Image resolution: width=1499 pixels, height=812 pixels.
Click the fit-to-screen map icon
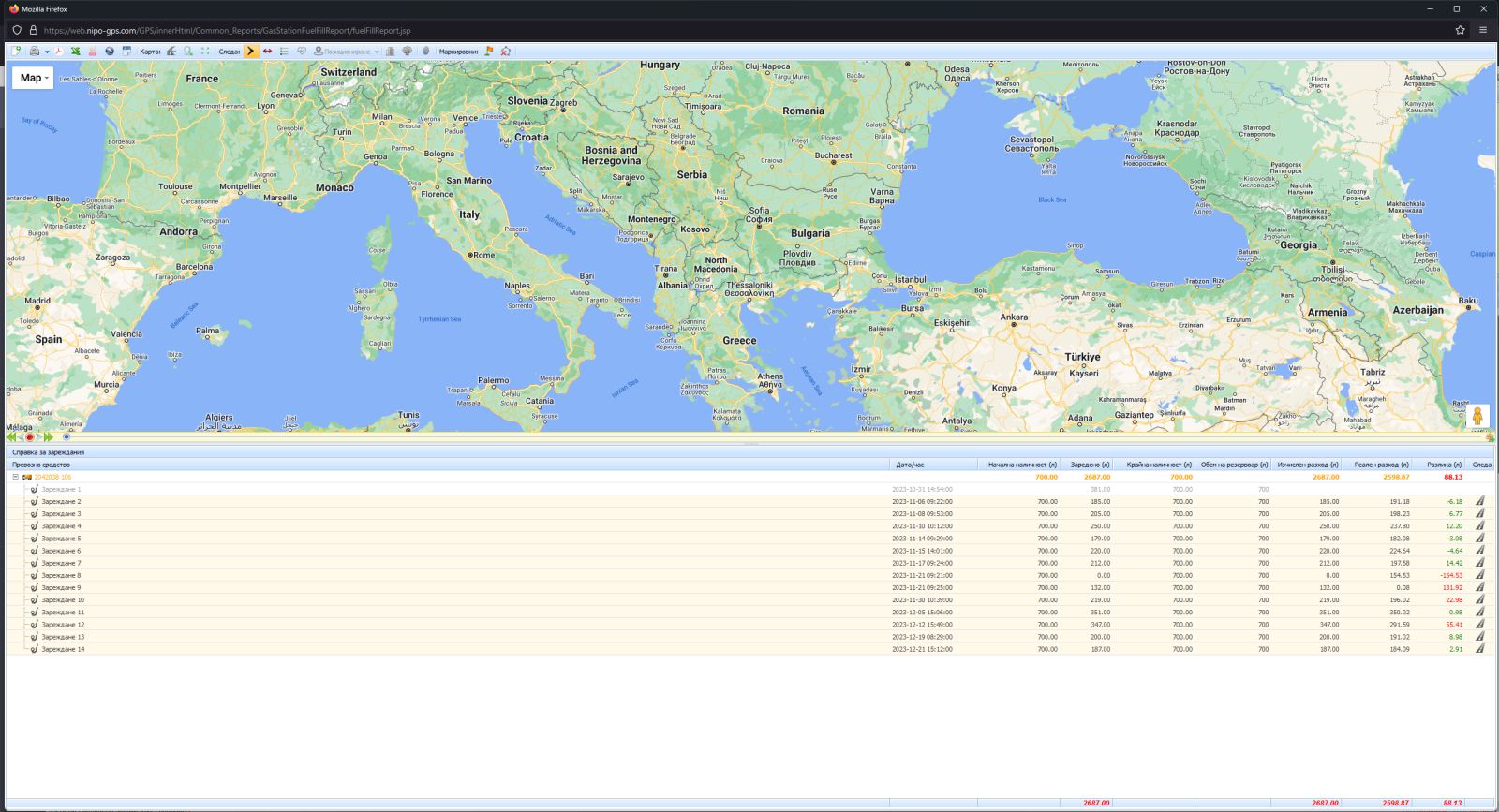205,52
